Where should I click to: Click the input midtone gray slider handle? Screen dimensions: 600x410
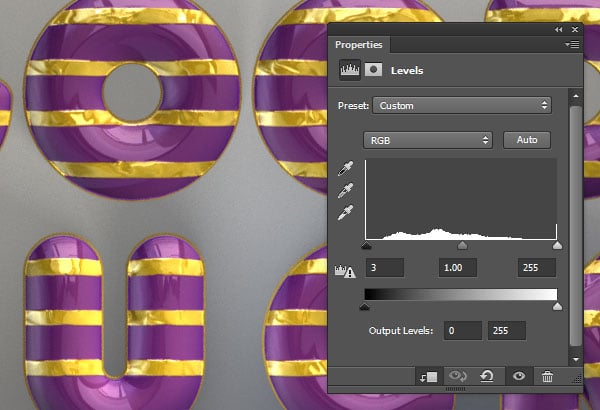coord(462,245)
